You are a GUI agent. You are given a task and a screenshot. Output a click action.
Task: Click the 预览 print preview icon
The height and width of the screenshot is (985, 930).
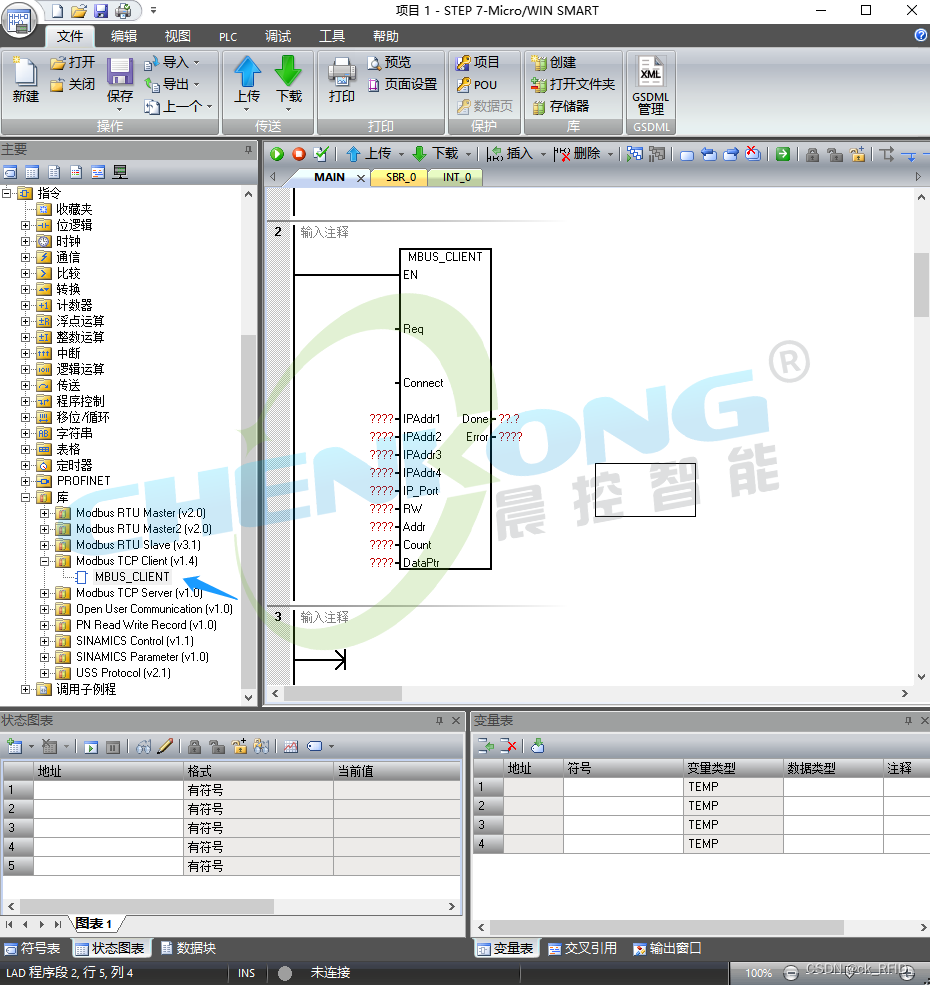pyautogui.click(x=374, y=62)
